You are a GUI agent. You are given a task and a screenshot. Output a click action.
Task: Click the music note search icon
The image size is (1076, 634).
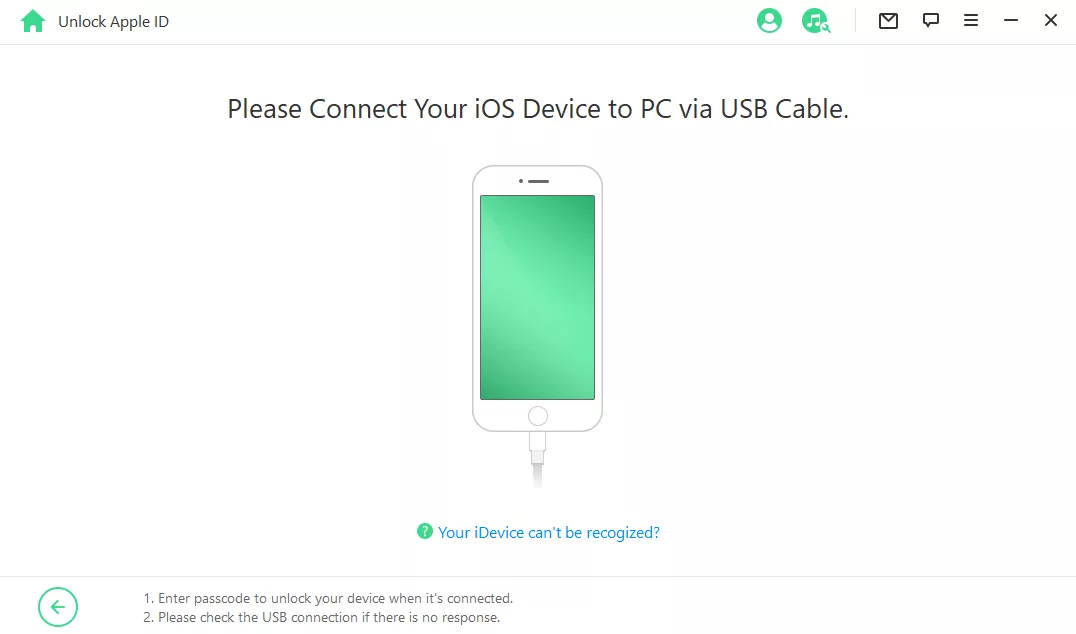(x=815, y=21)
